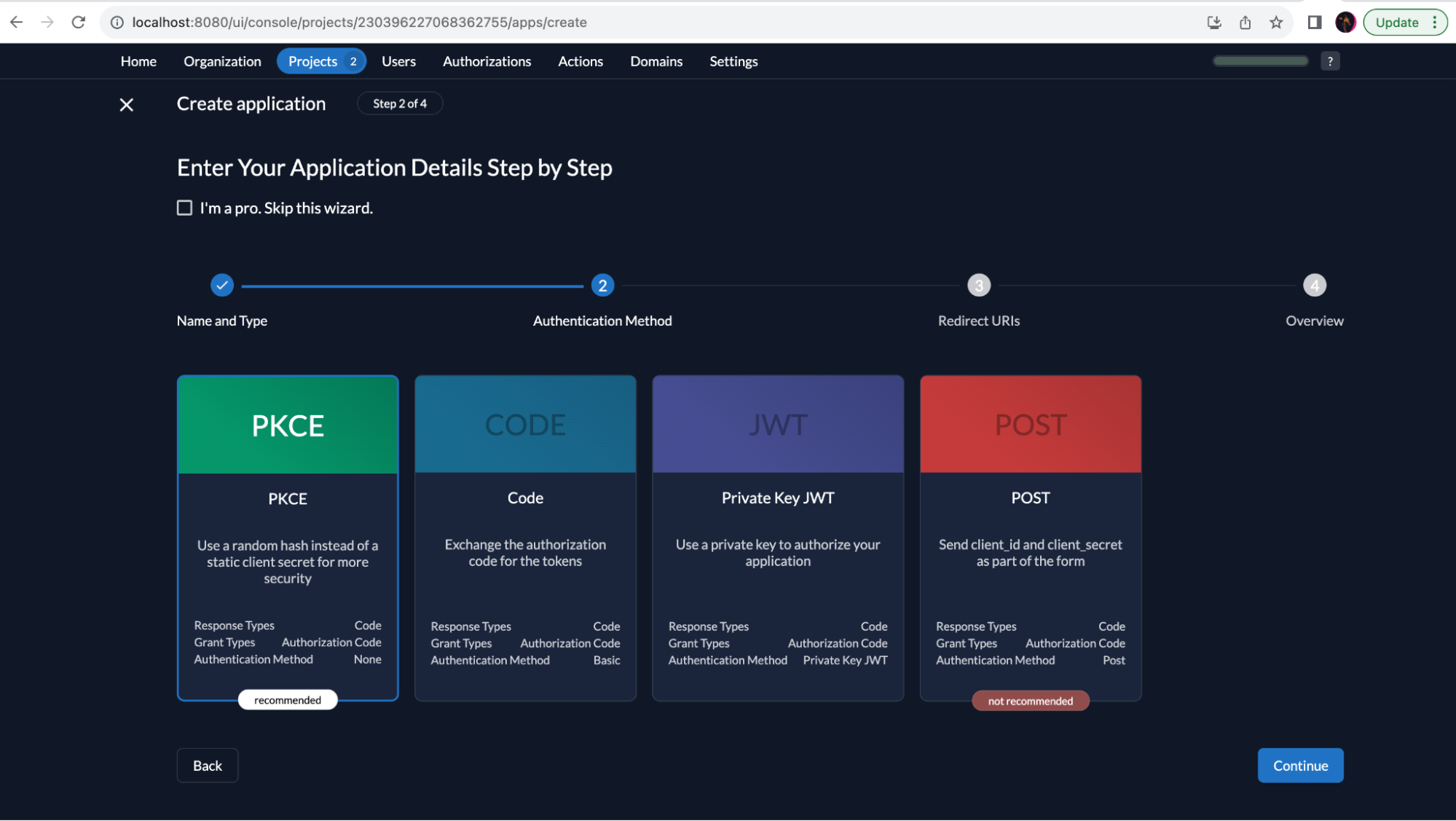The width and height of the screenshot is (1456, 821).
Task: Choose the Private Key JWT method card
Action: pyautogui.click(x=778, y=538)
